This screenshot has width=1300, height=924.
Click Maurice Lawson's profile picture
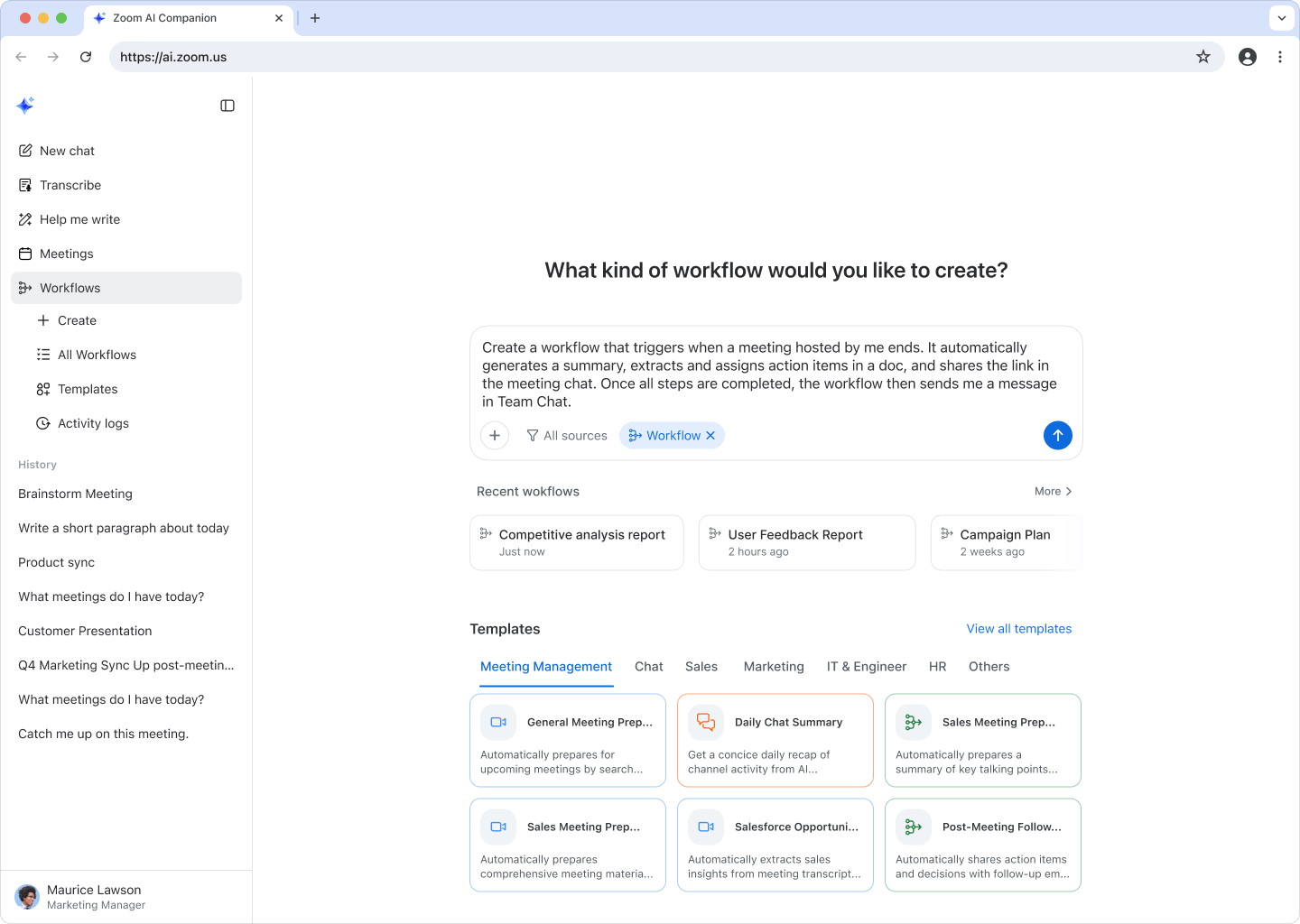26,896
